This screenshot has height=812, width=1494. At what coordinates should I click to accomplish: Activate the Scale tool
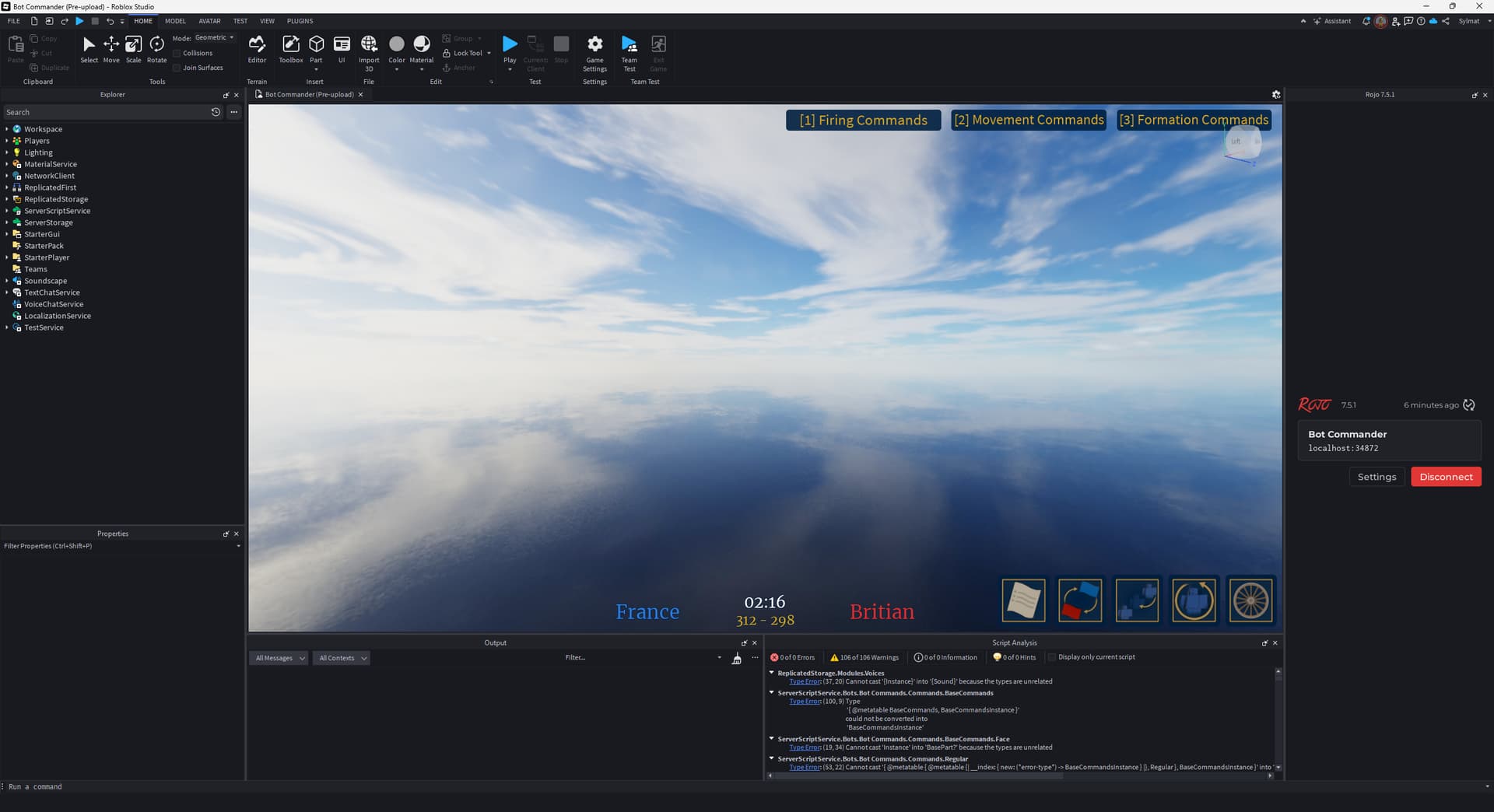(134, 49)
